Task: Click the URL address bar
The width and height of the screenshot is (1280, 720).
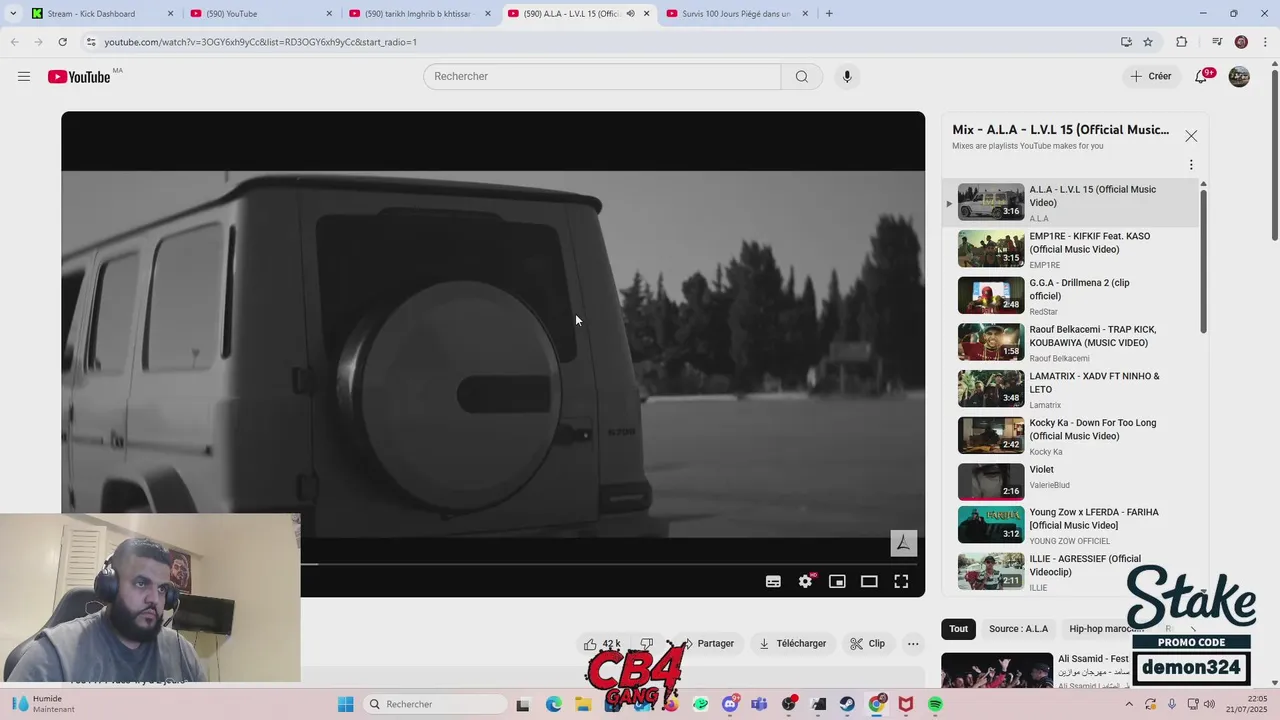Action: pyautogui.click(x=600, y=42)
